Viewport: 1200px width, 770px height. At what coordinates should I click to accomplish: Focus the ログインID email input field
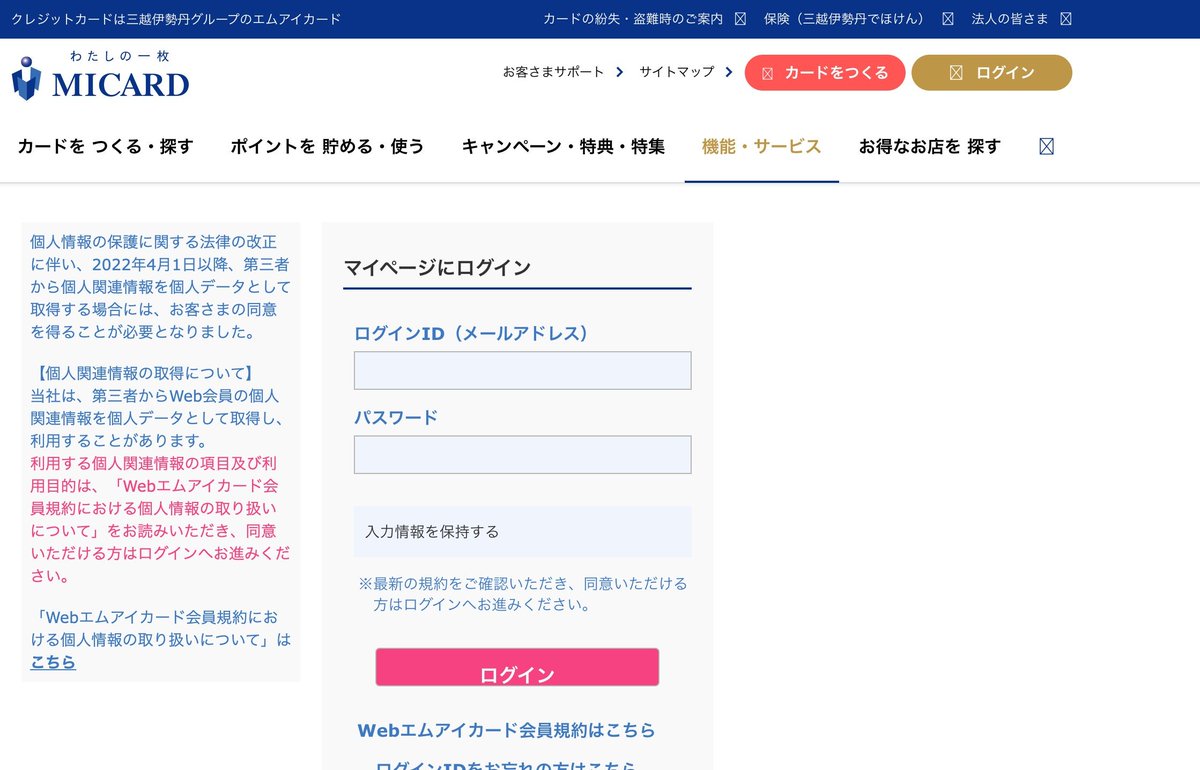point(522,370)
